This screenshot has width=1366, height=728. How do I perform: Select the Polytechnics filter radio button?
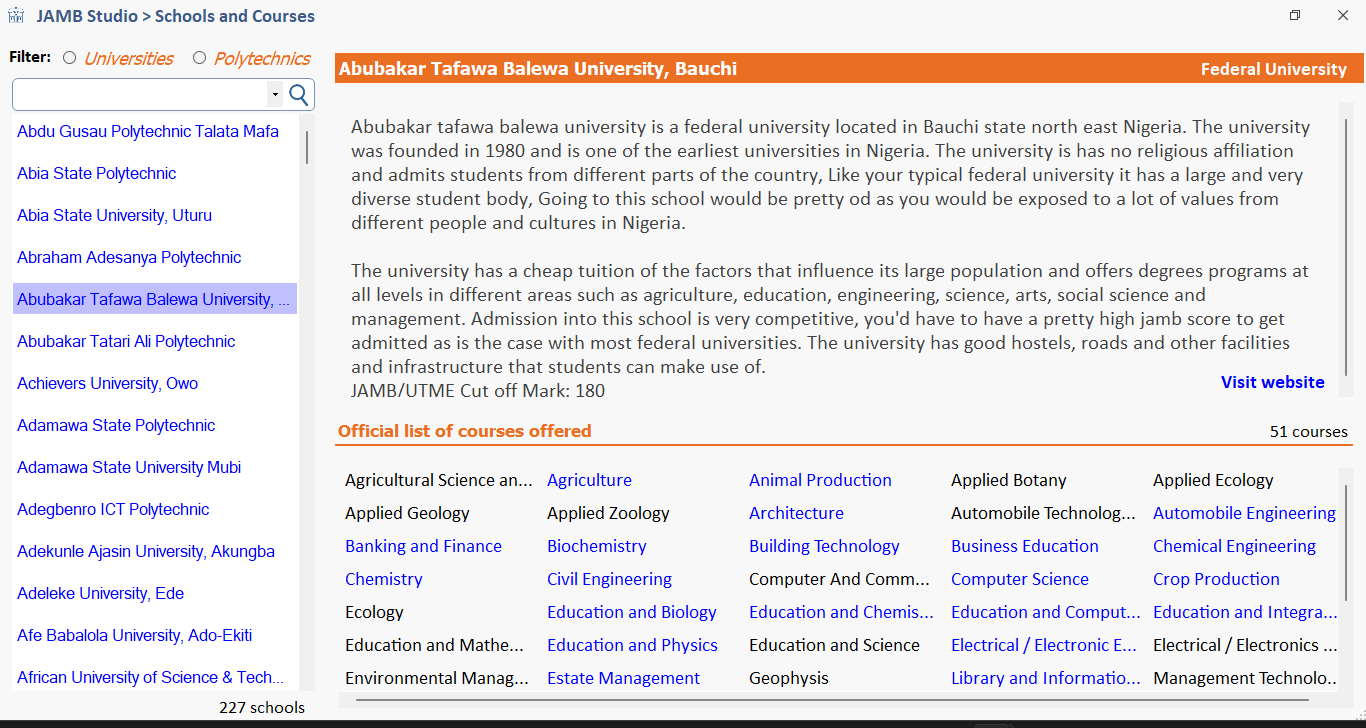click(199, 58)
